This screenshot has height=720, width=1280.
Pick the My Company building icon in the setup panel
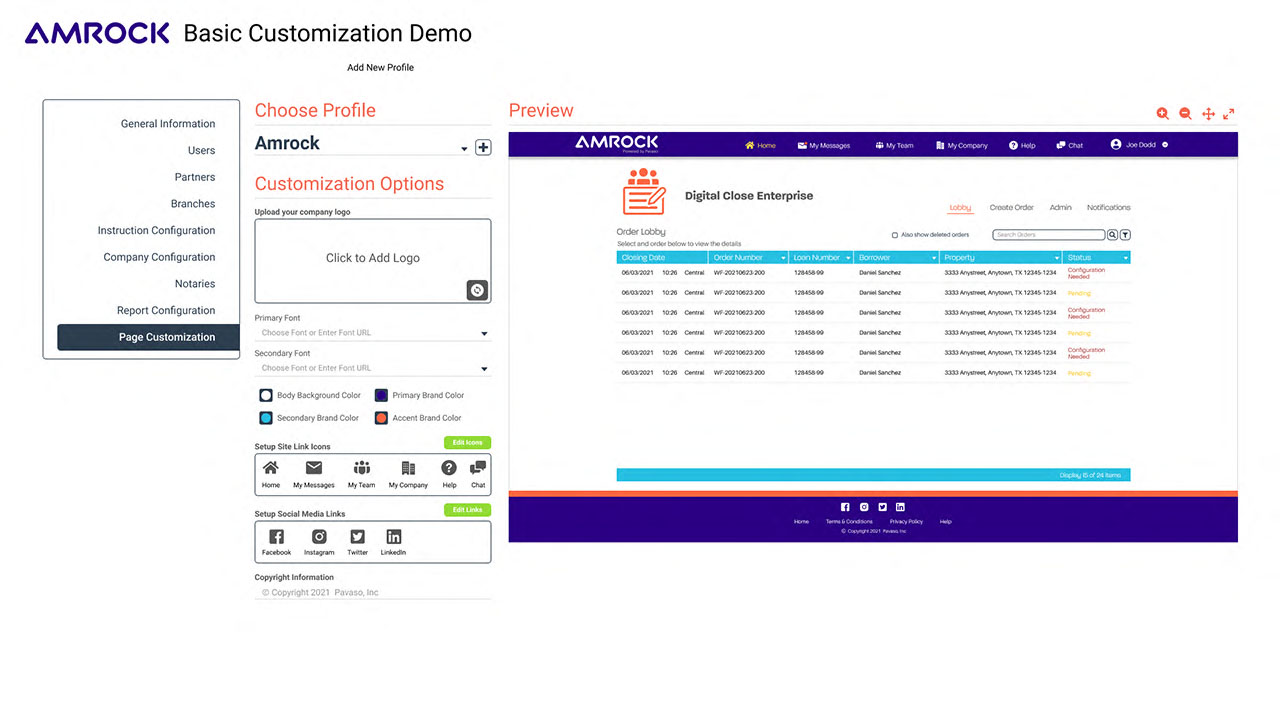pyautogui.click(x=408, y=468)
